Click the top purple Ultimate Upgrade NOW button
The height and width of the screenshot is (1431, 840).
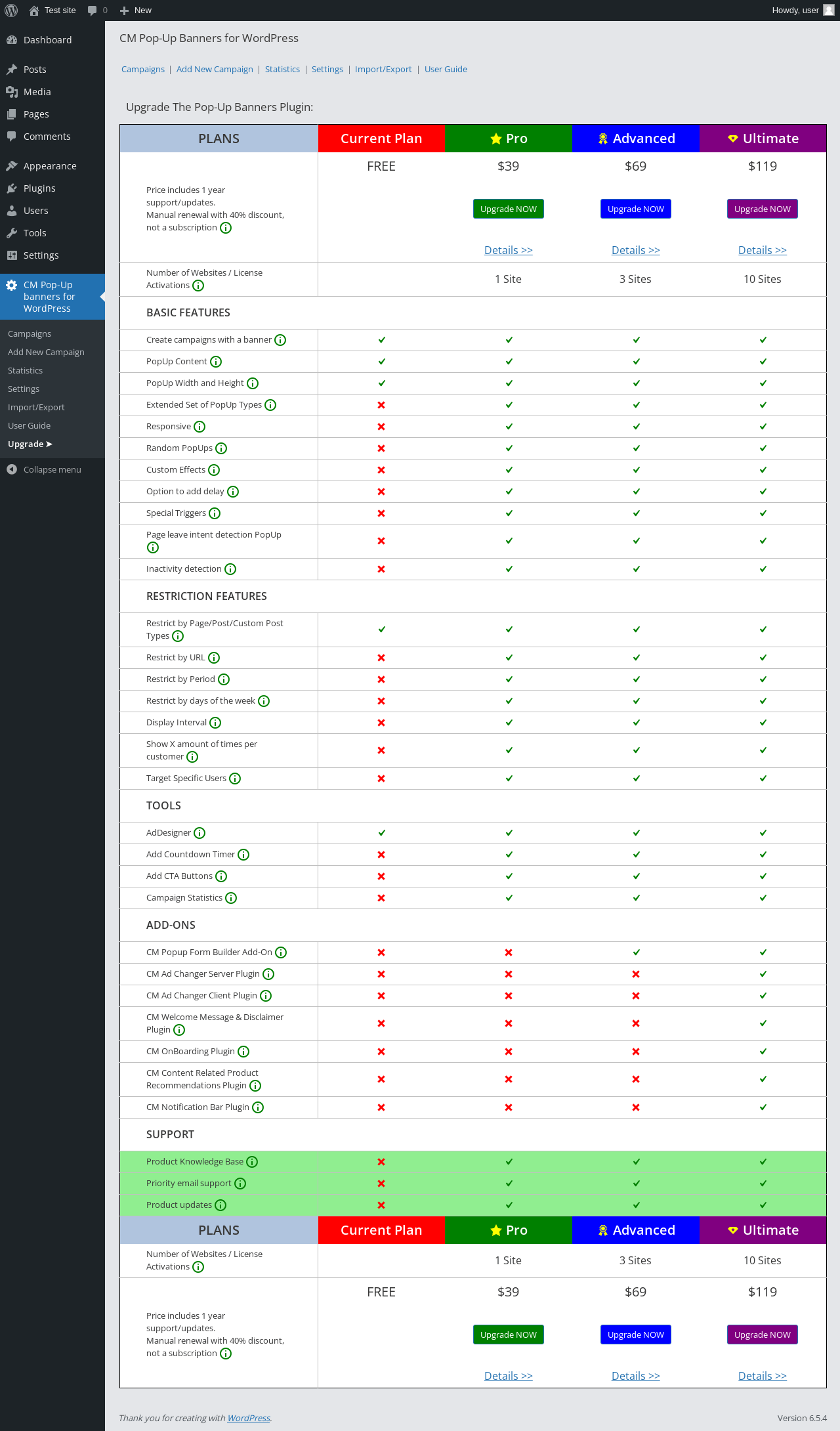point(763,209)
